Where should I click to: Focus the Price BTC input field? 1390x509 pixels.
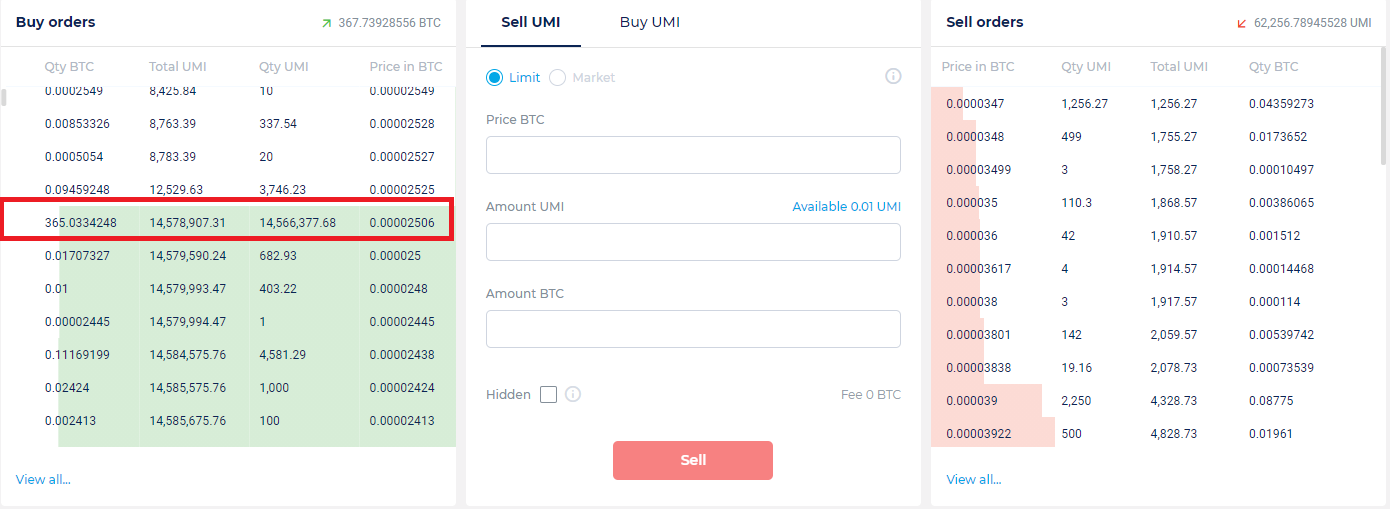(x=693, y=155)
